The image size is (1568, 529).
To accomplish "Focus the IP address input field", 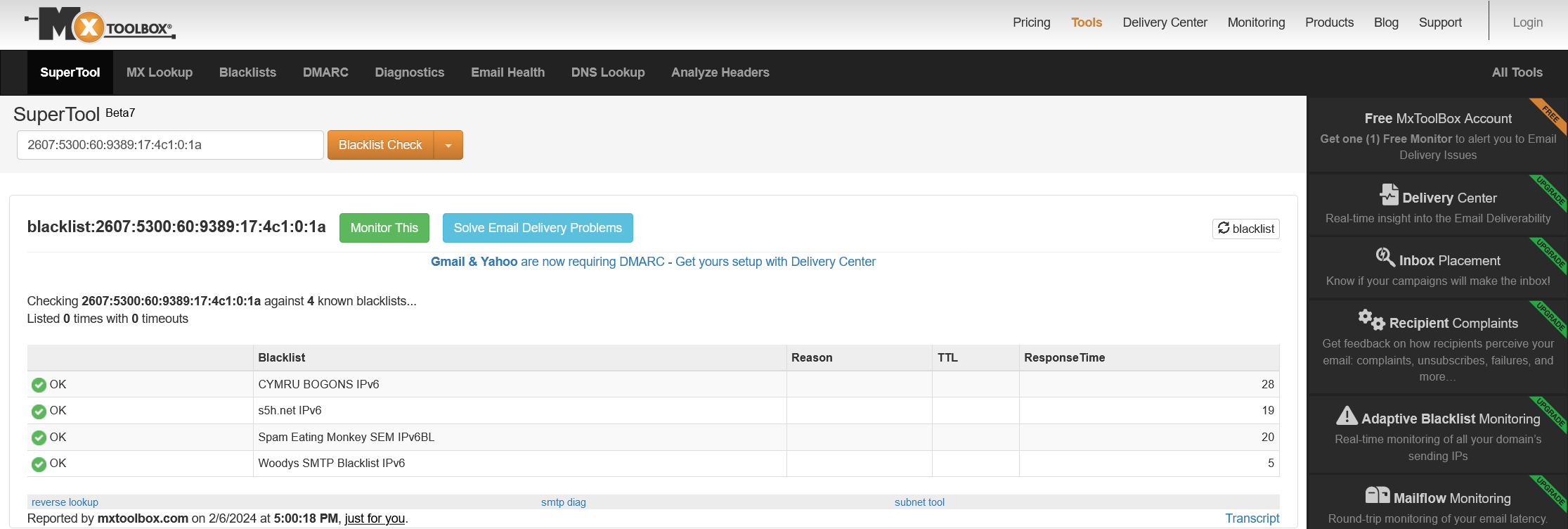I will coord(170,145).
